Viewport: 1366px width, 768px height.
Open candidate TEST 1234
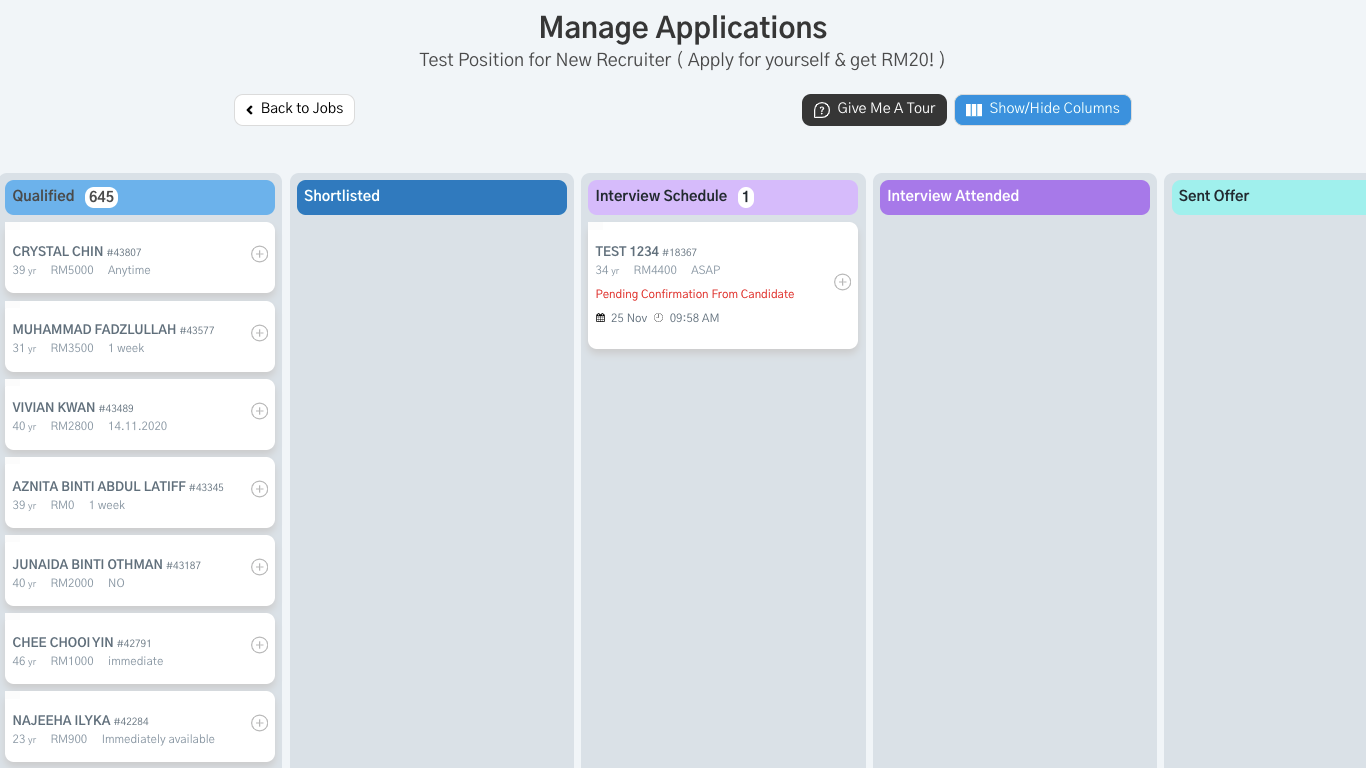[627, 252]
